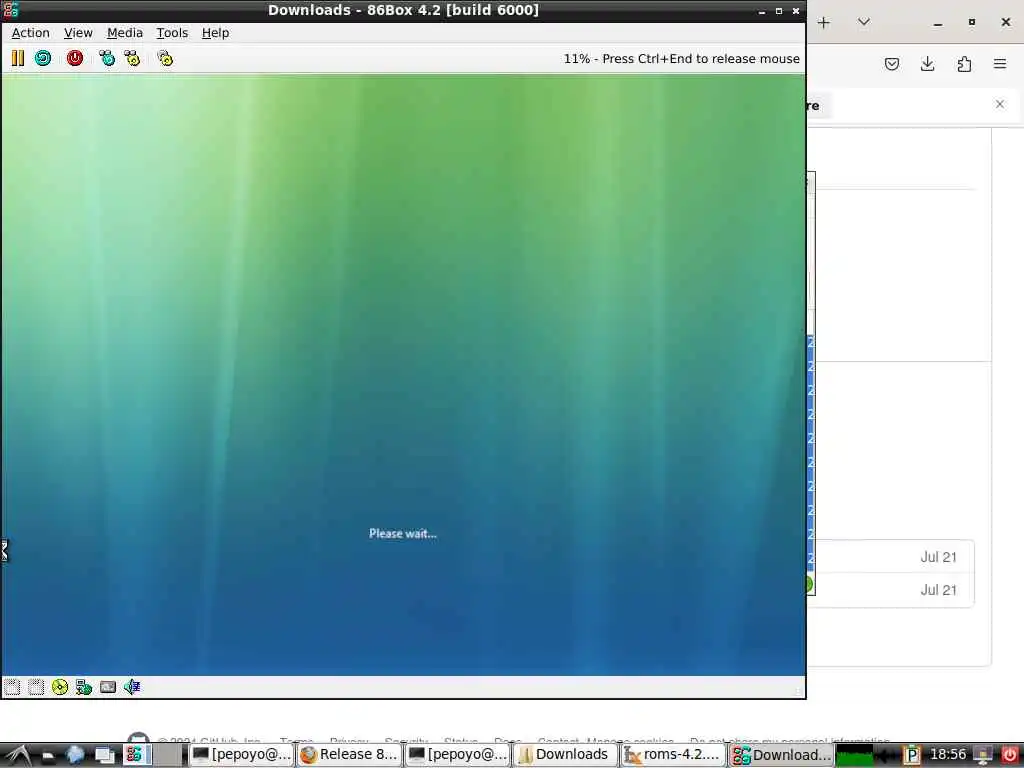Send Ctrl+Alt+Del via toolbar icon
The image size is (1024, 768).
point(106,59)
